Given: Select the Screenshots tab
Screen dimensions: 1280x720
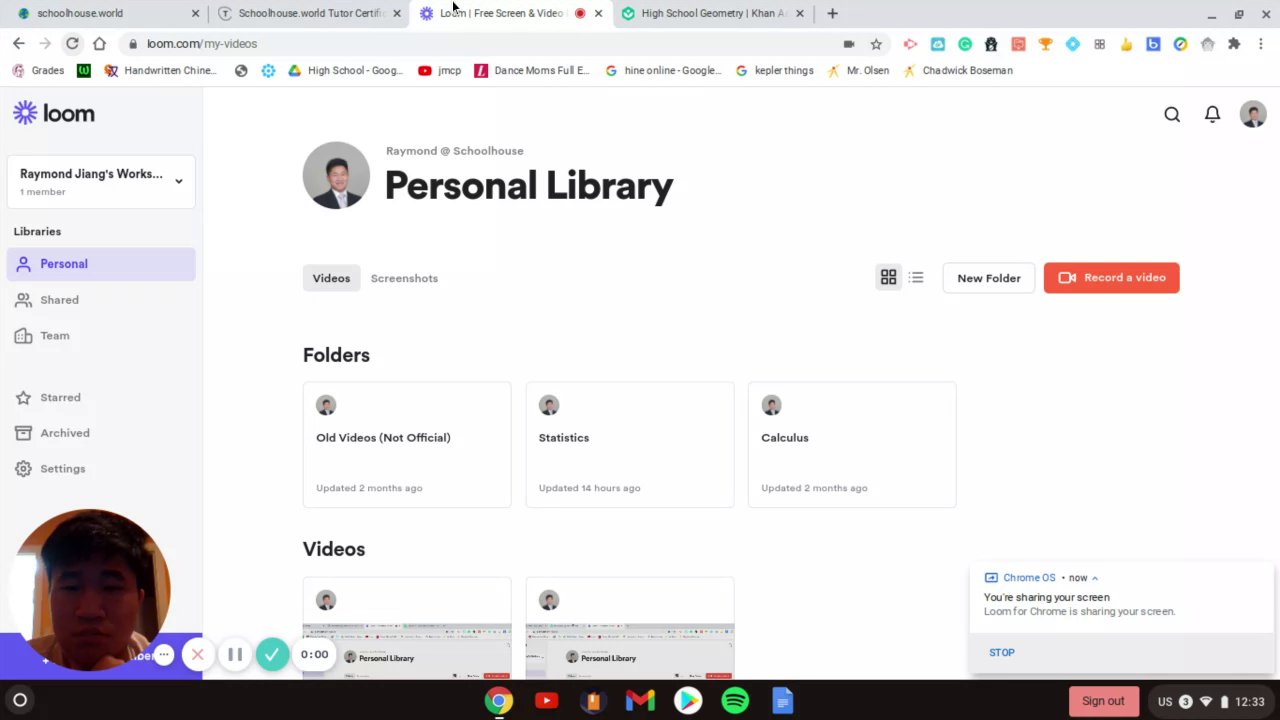Looking at the screenshot, I should coord(404,278).
